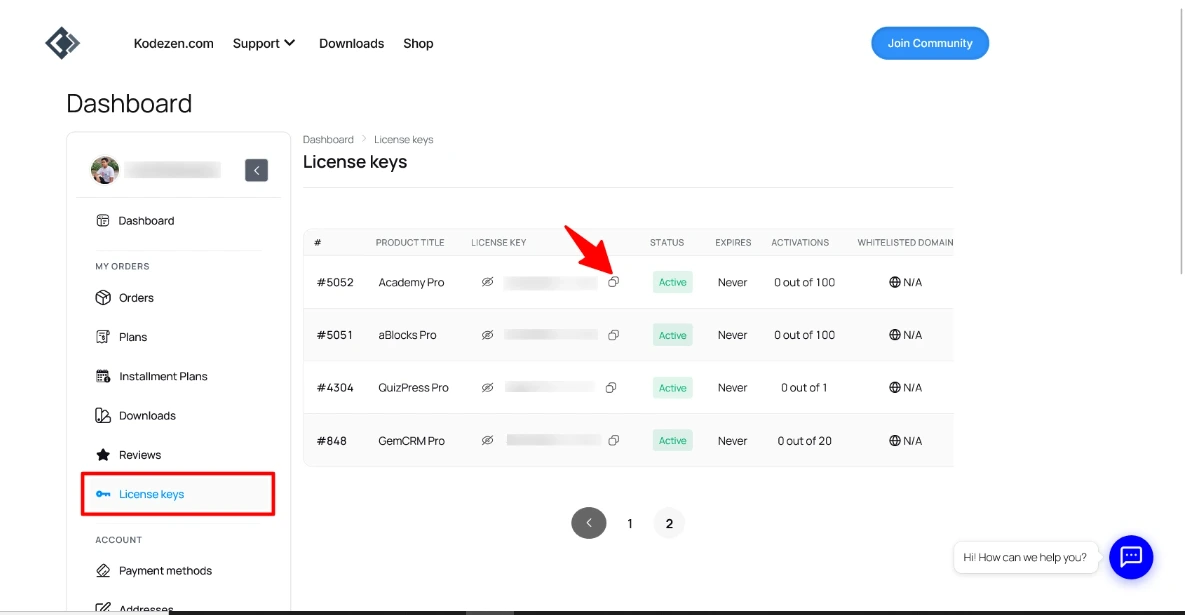Image resolution: width=1185 pixels, height=615 pixels.
Task: Click the Dashboard sidebar icon
Action: click(x=103, y=221)
